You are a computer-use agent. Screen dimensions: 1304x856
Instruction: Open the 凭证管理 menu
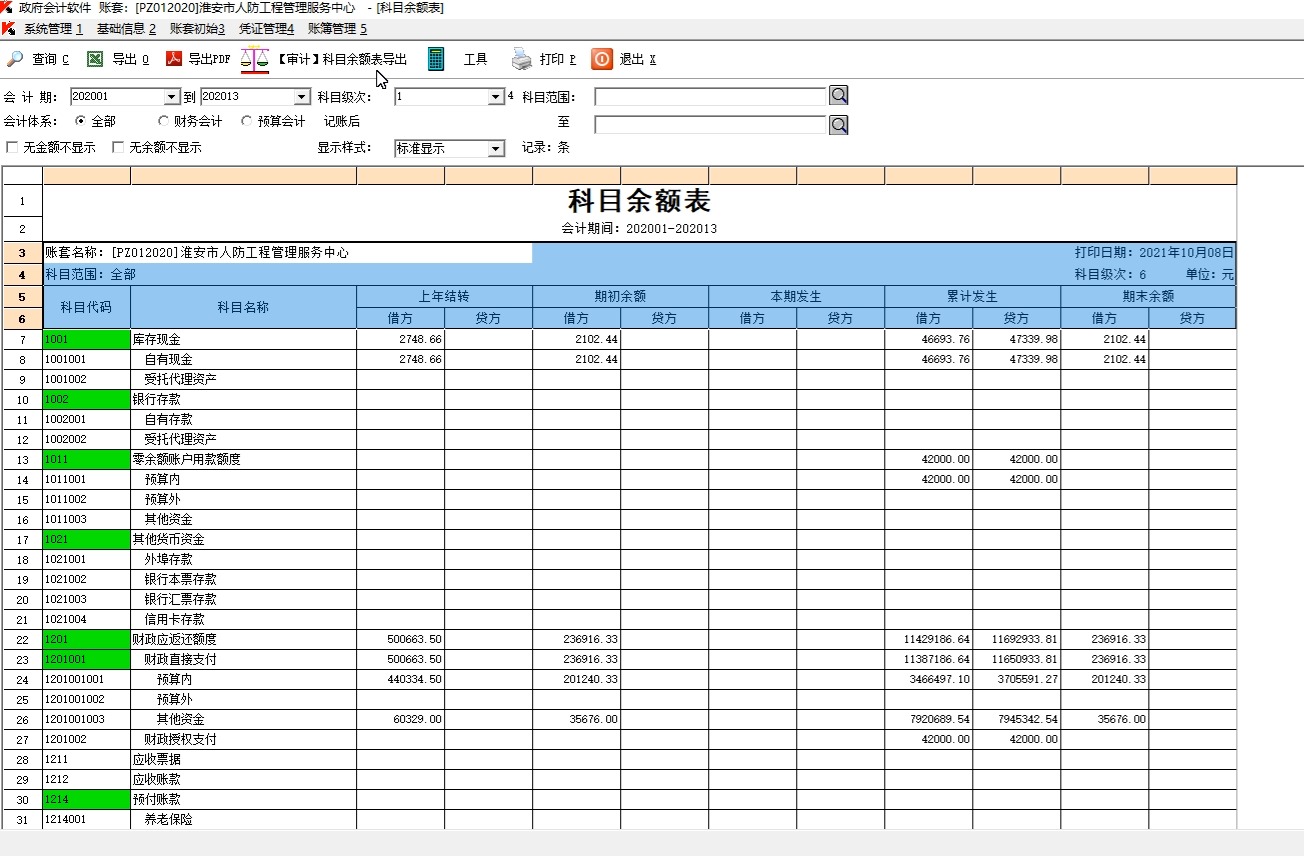click(266, 28)
